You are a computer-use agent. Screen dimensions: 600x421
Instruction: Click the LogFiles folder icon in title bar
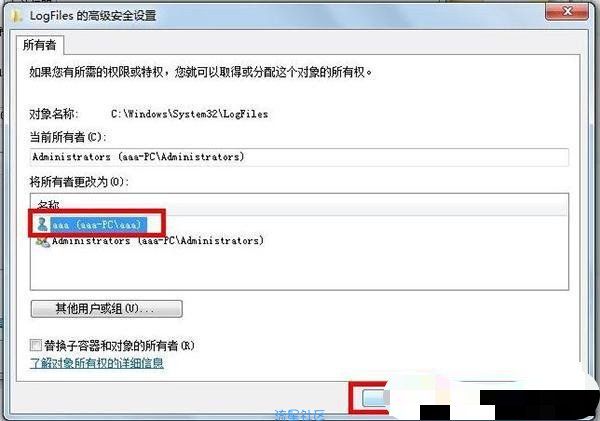click(x=16, y=16)
